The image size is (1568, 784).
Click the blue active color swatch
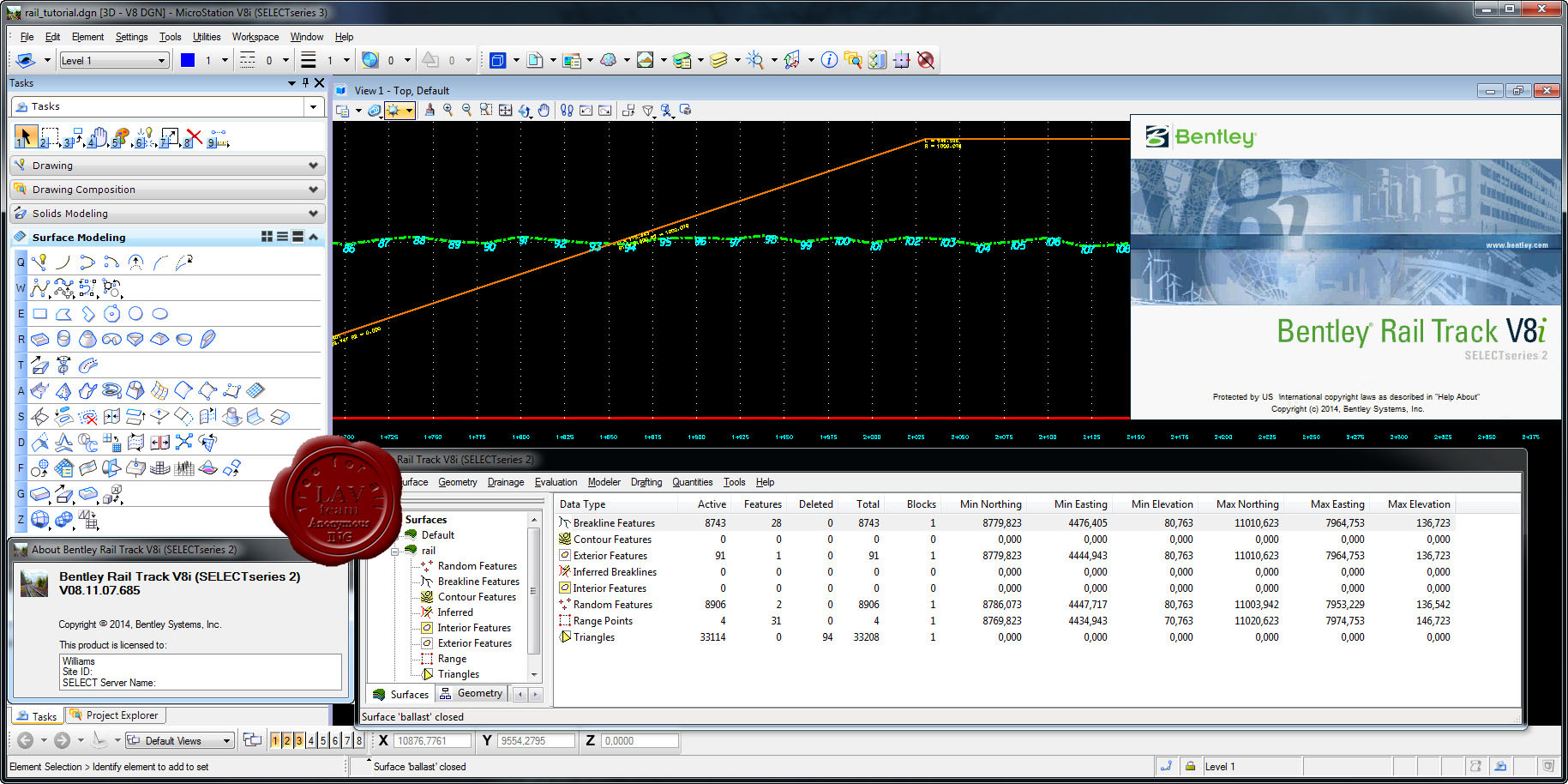pos(188,60)
